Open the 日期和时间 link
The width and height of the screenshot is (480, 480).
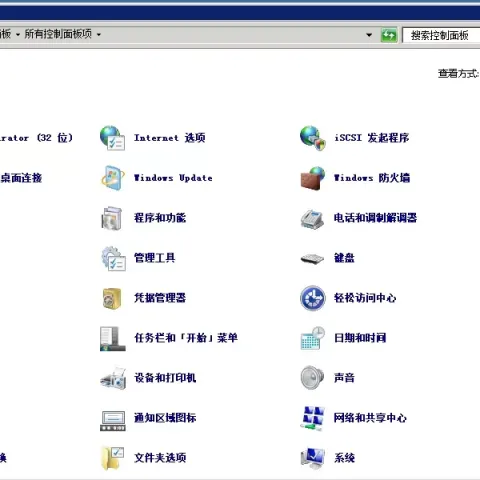pos(360,338)
